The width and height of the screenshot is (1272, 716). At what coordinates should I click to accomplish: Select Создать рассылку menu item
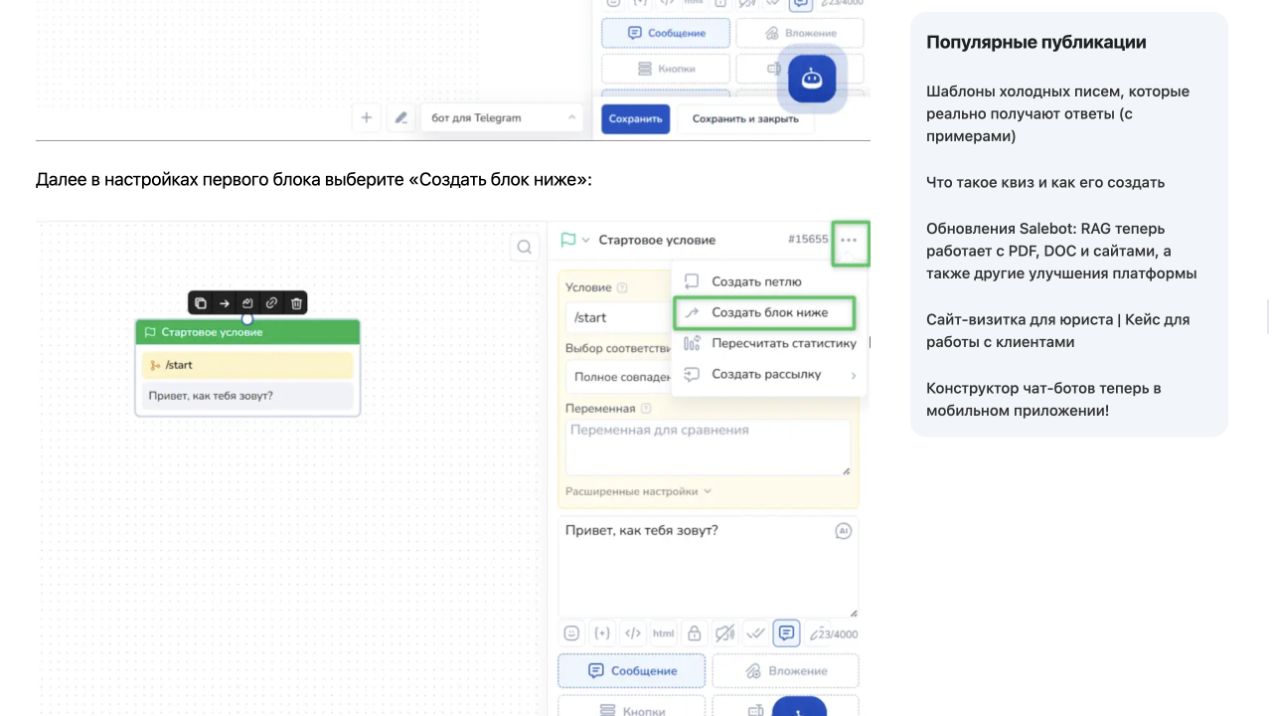pos(767,374)
